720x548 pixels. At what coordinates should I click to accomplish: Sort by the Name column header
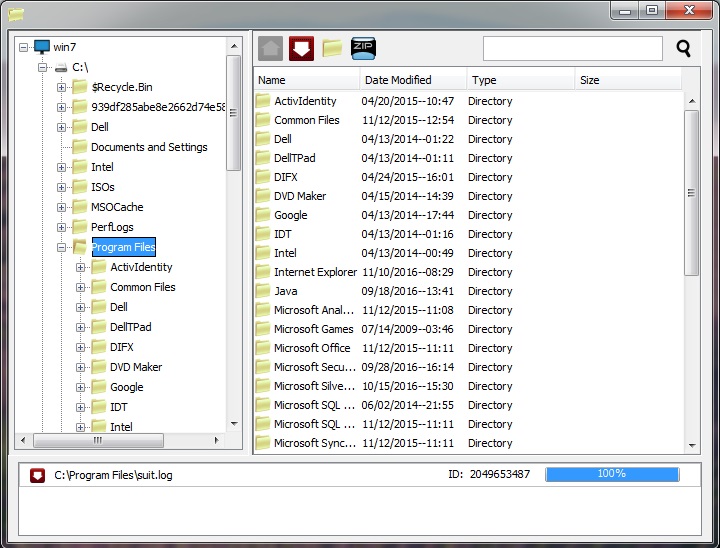click(307, 80)
